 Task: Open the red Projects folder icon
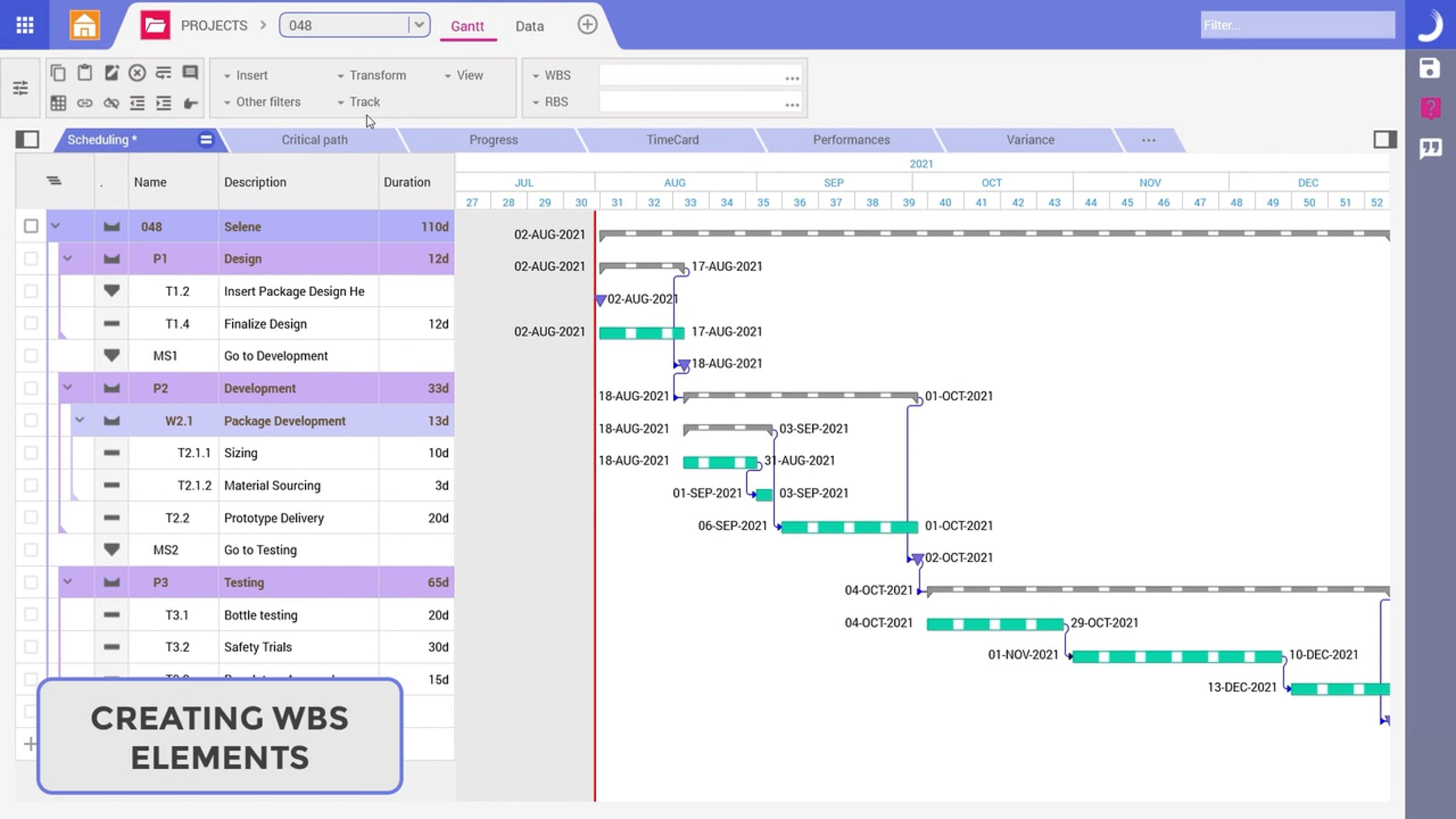pos(155,25)
